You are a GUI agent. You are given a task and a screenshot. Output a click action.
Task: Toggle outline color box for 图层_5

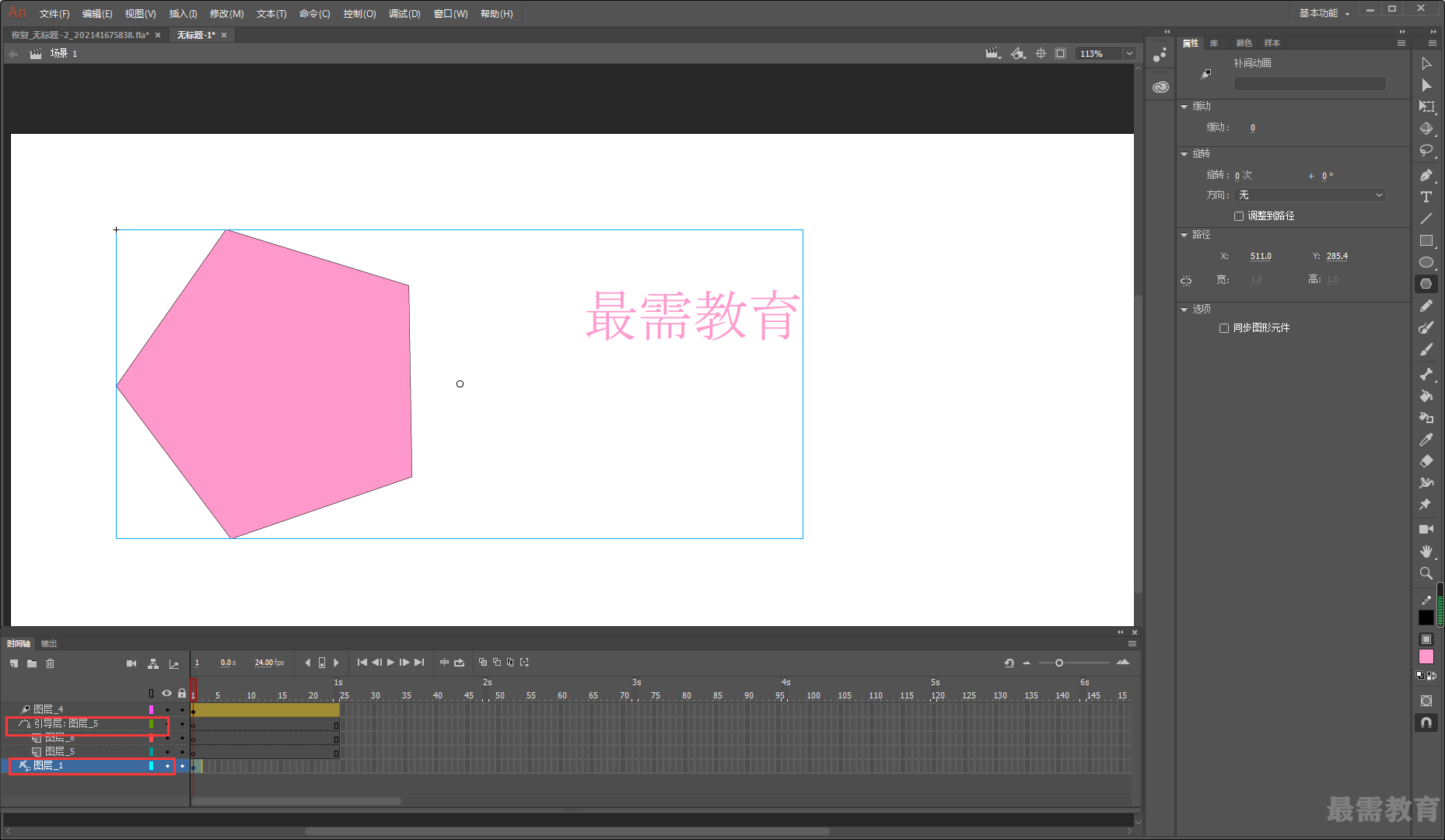coord(151,752)
